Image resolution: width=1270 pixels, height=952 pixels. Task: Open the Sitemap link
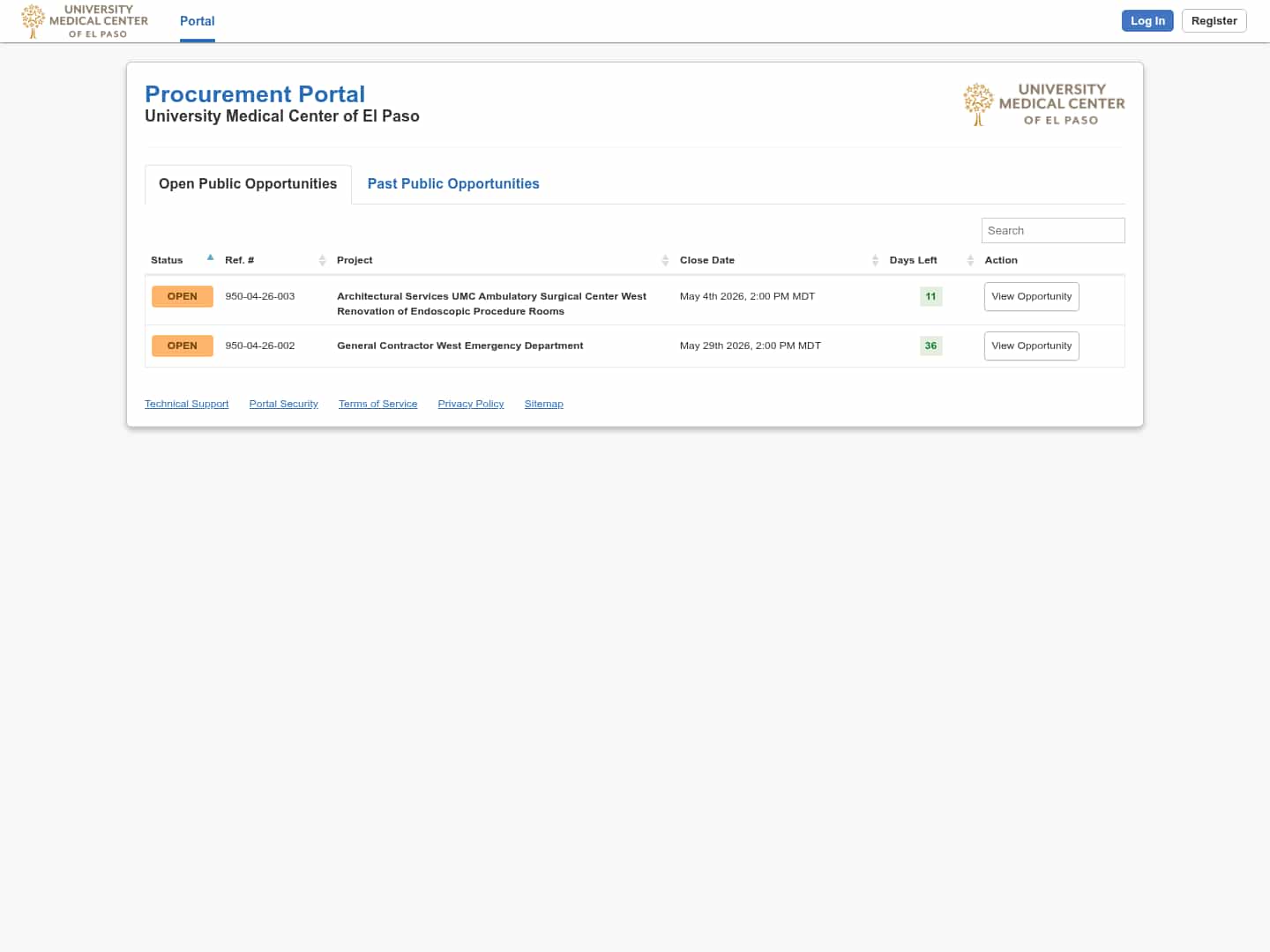pyautogui.click(x=543, y=404)
